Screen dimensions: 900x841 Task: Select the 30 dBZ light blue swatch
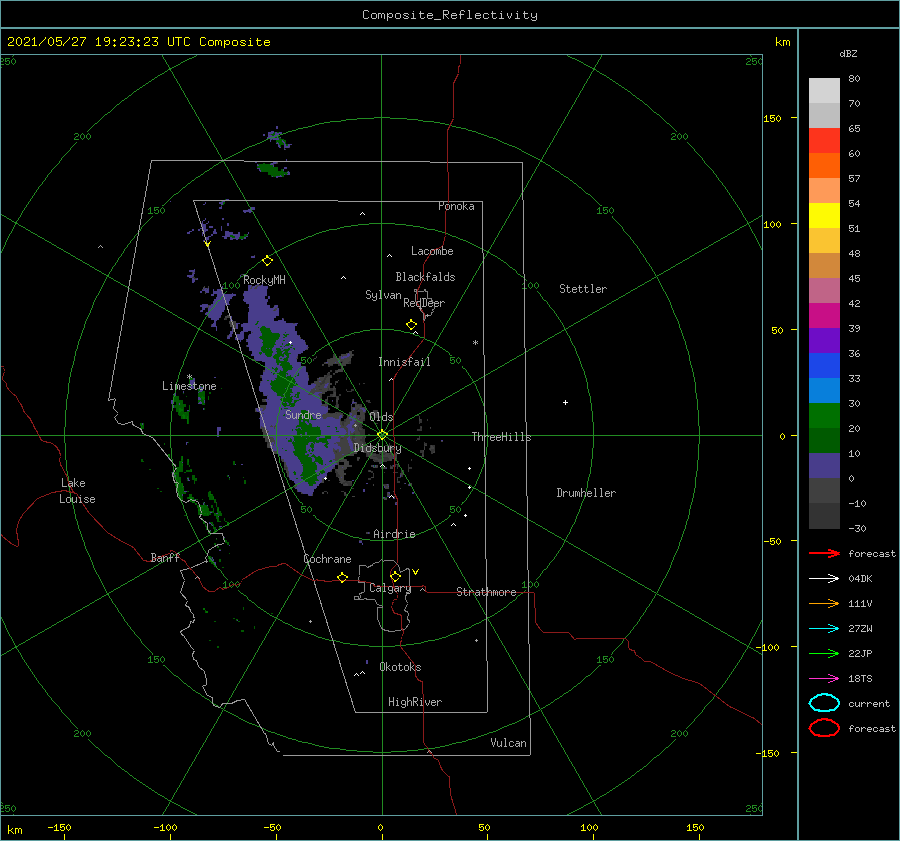[824, 390]
